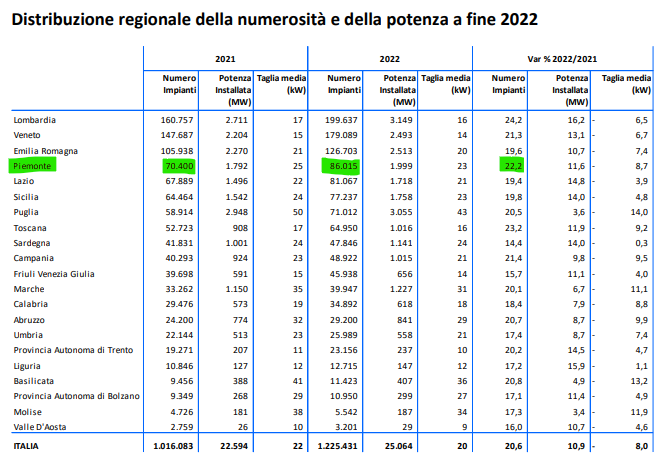Select Lombardia power variation 16,2
This screenshot has height=463, width=661.
point(576,120)
